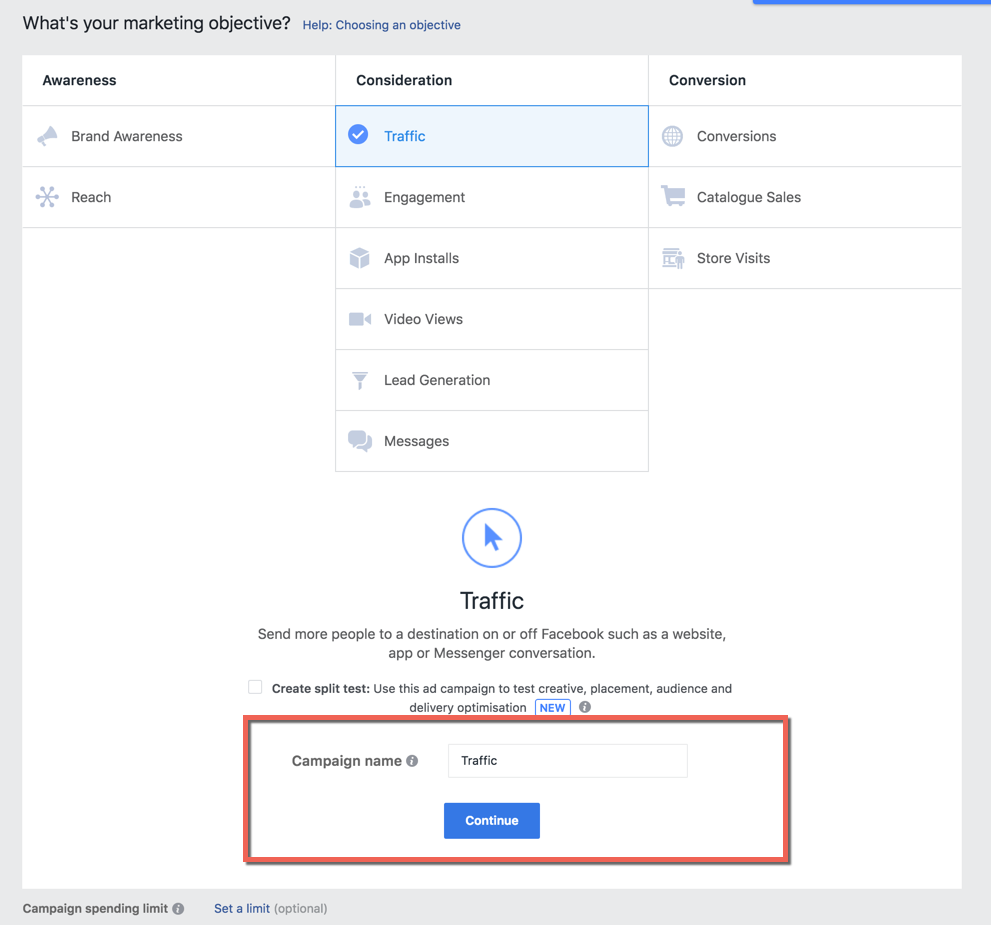The height and width of the screenshot is (925, 991).
Task: Choose Messages objective
Action: pos(492,441)
